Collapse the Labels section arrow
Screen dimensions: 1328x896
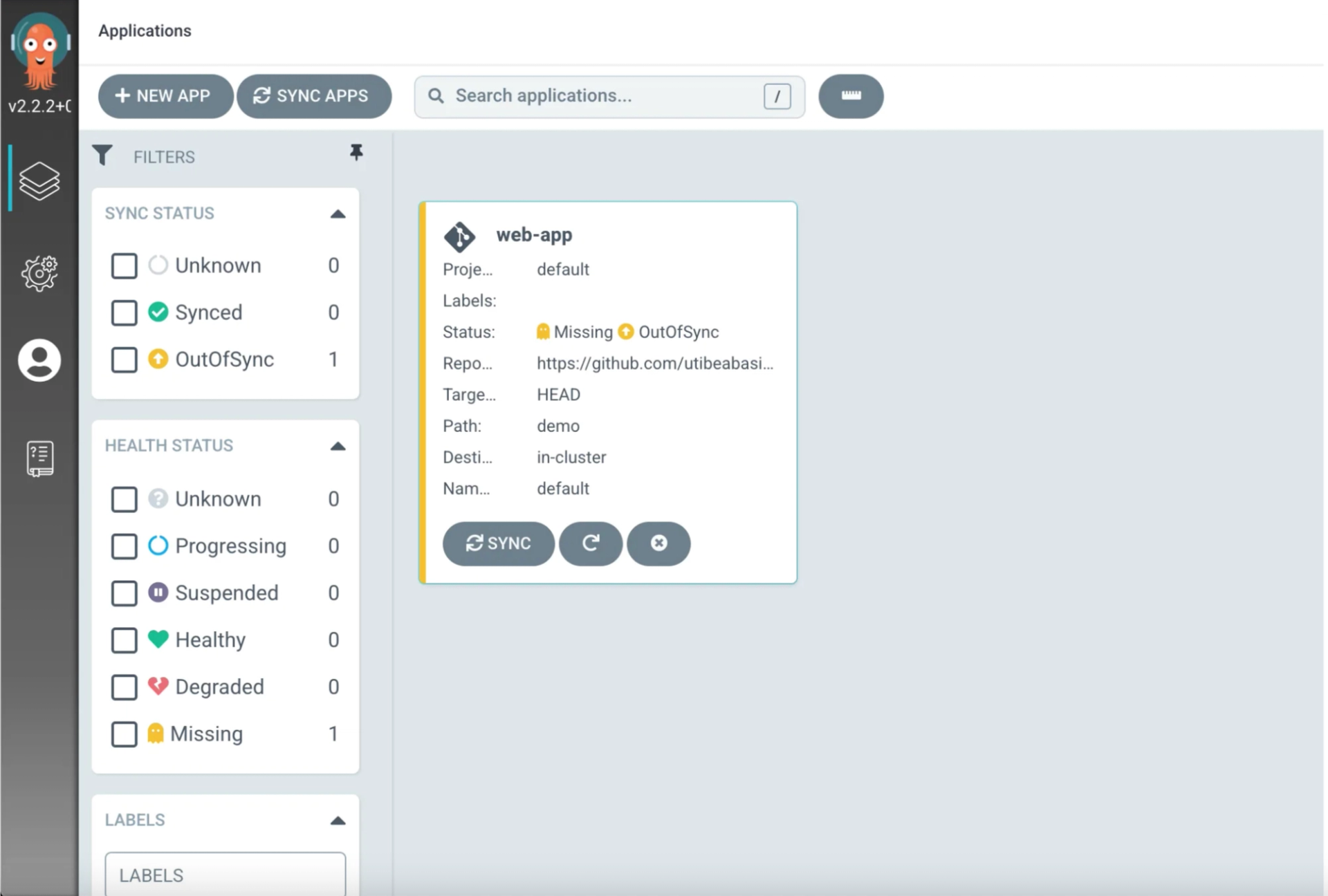point(338,821)
